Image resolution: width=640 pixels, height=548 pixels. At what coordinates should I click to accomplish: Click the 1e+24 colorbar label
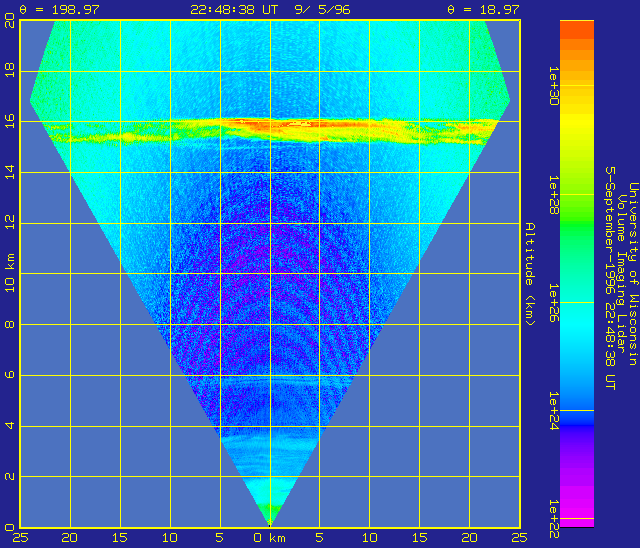[x=553, y=410]
